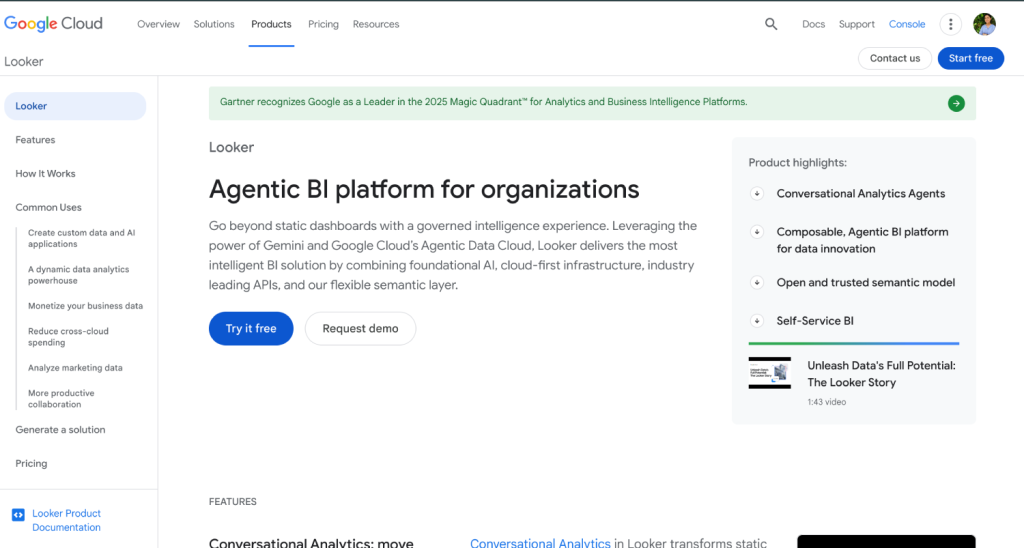This screenshot has width=1024, height=548.
Task: Click the Looker product name in subheader
Action: [24, 61]
